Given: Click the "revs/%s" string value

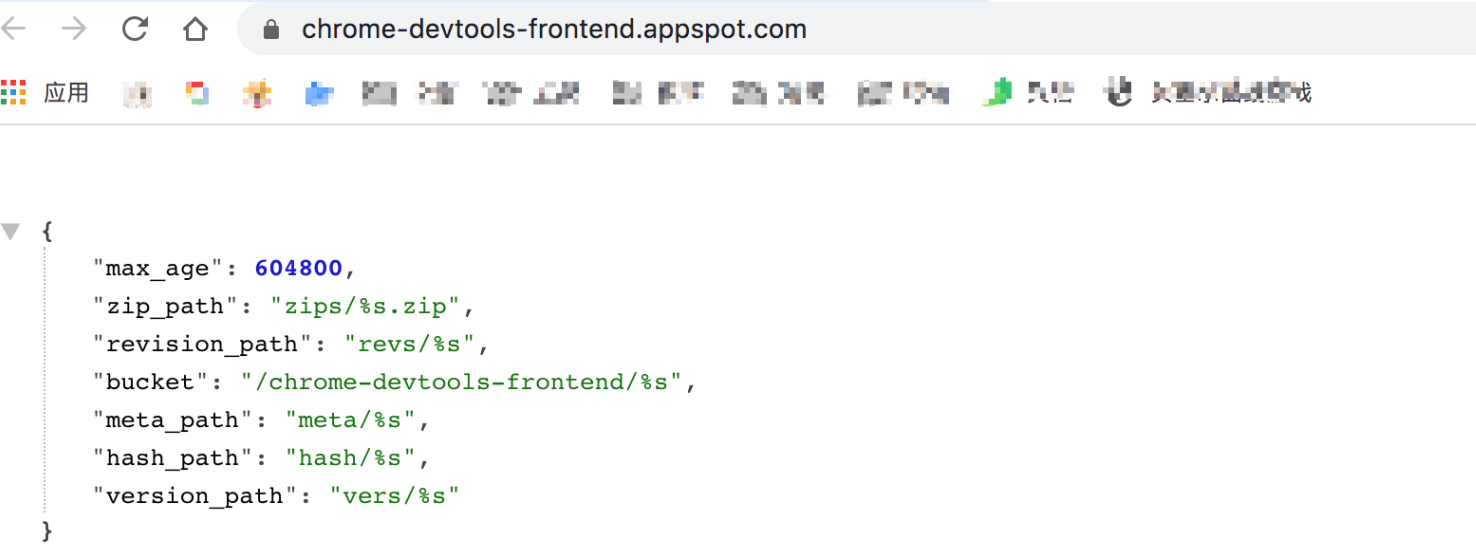Looking at the screenshot, I should [x=410, y=344].
